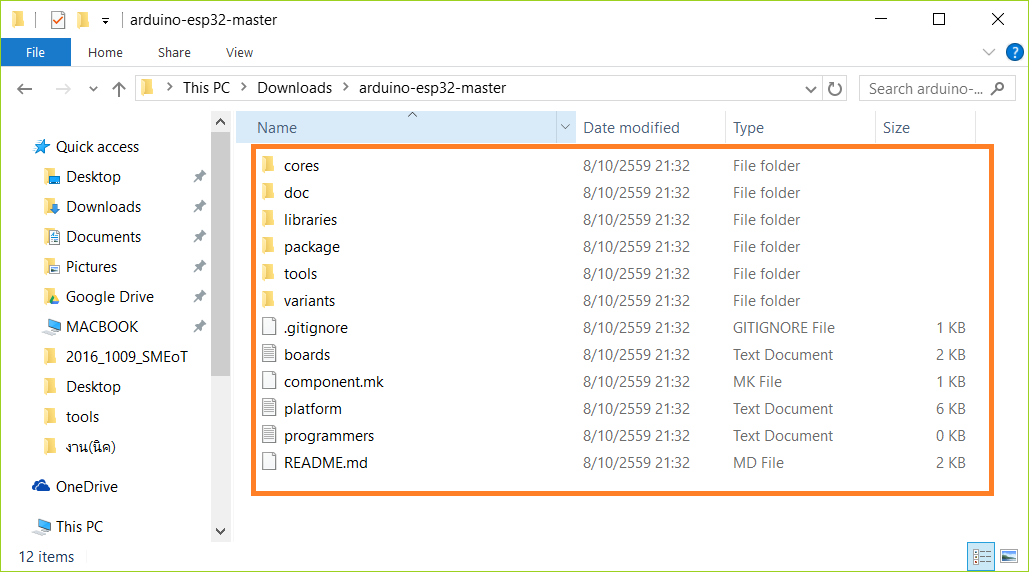
Task: Go forward with the right arrow
Action: coord(63,89)
